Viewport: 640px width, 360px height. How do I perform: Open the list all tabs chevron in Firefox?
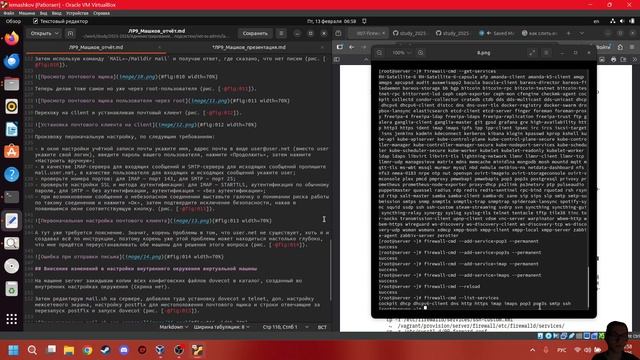pos(582,33)
